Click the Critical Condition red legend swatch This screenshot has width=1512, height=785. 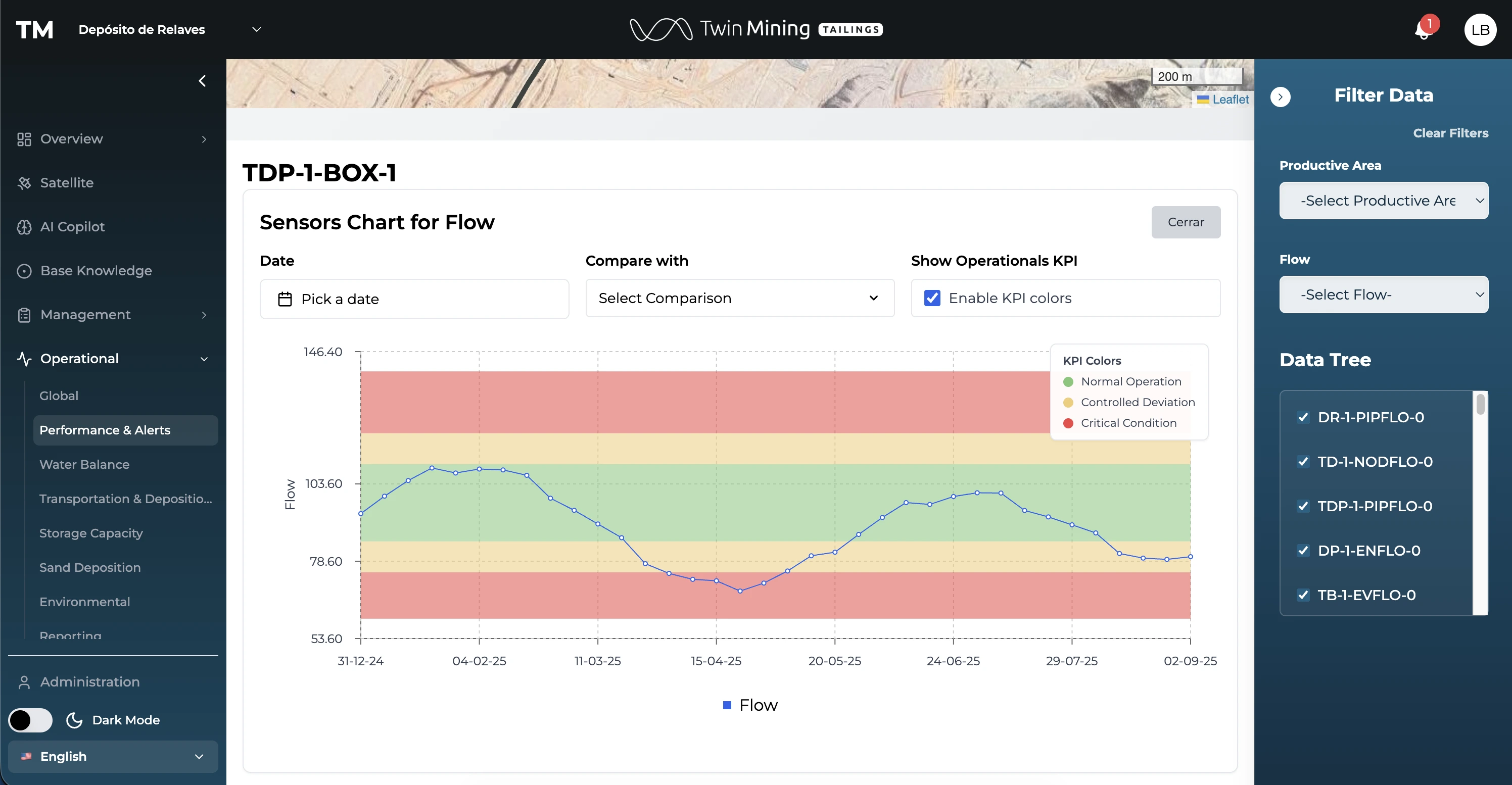(1068, 423)
